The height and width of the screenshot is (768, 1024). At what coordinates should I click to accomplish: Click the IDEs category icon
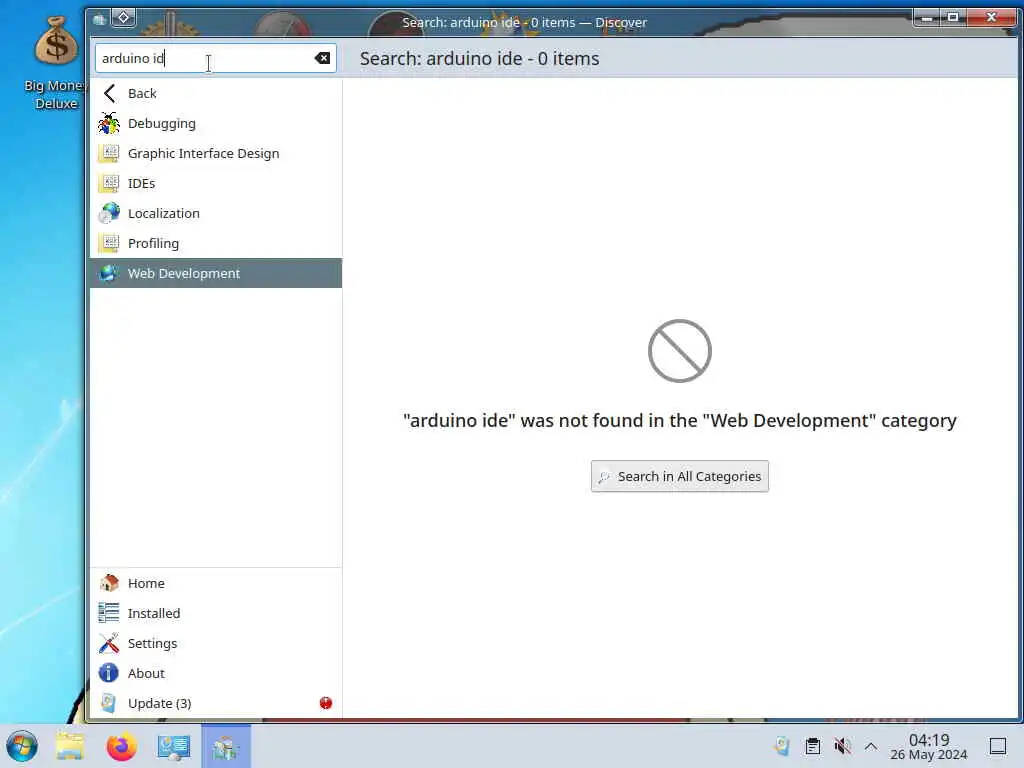[x=109, y=184]
